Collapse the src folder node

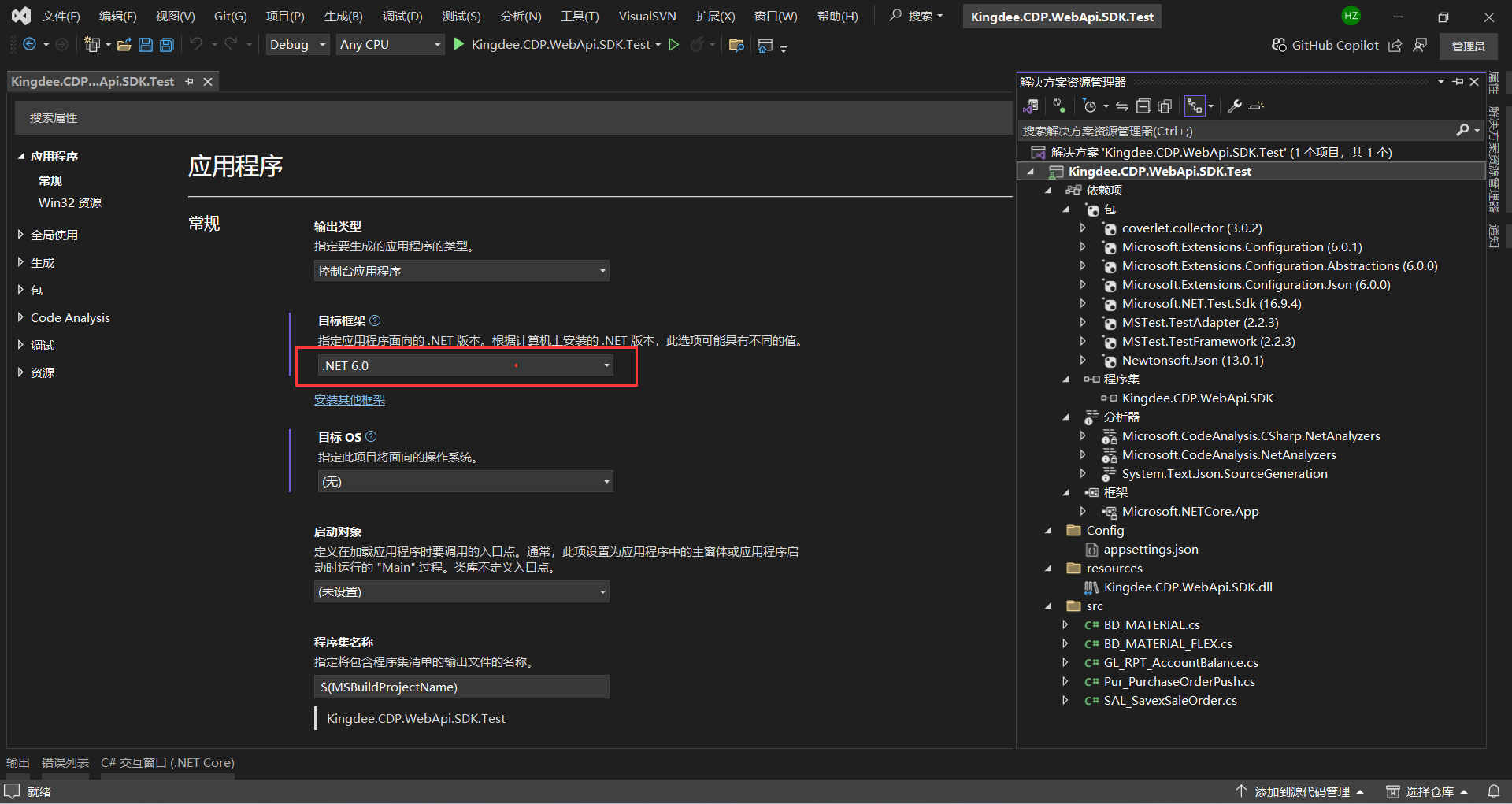(1048, 606)
